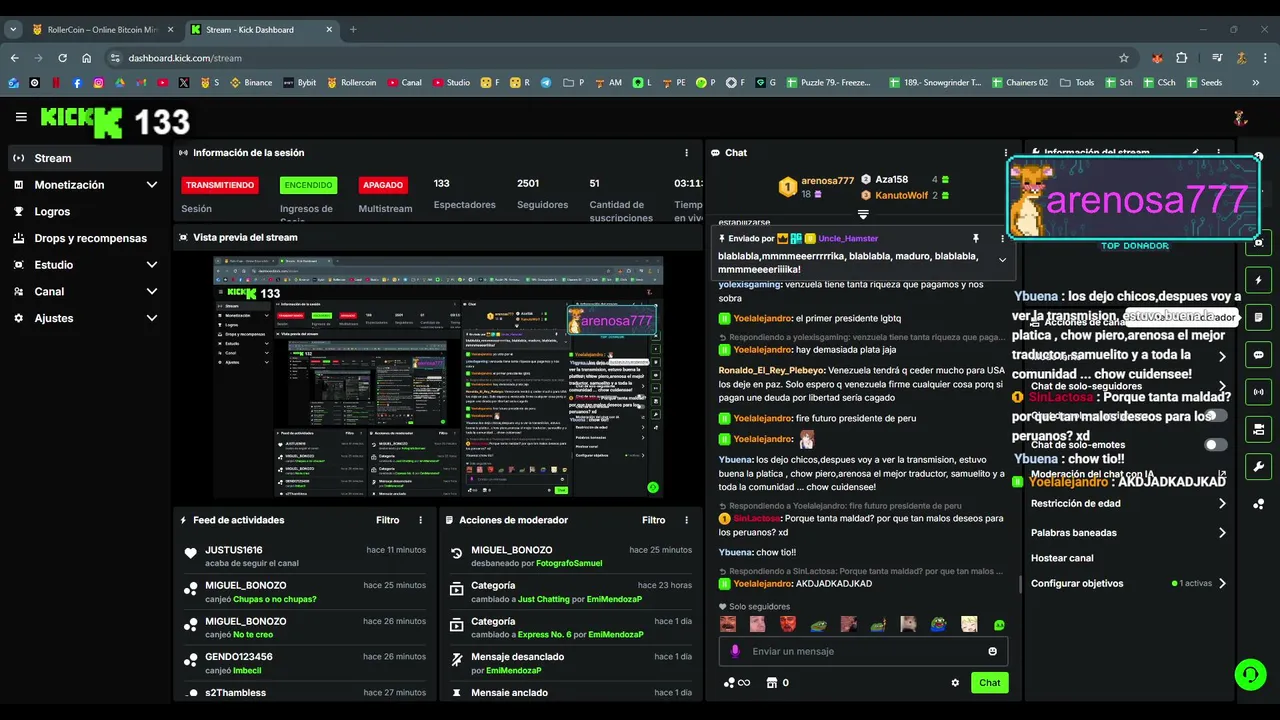Collapse the chat leaderboard chevron
The width and height of the screenshot is (1280, 720).
tap(863, 214)
